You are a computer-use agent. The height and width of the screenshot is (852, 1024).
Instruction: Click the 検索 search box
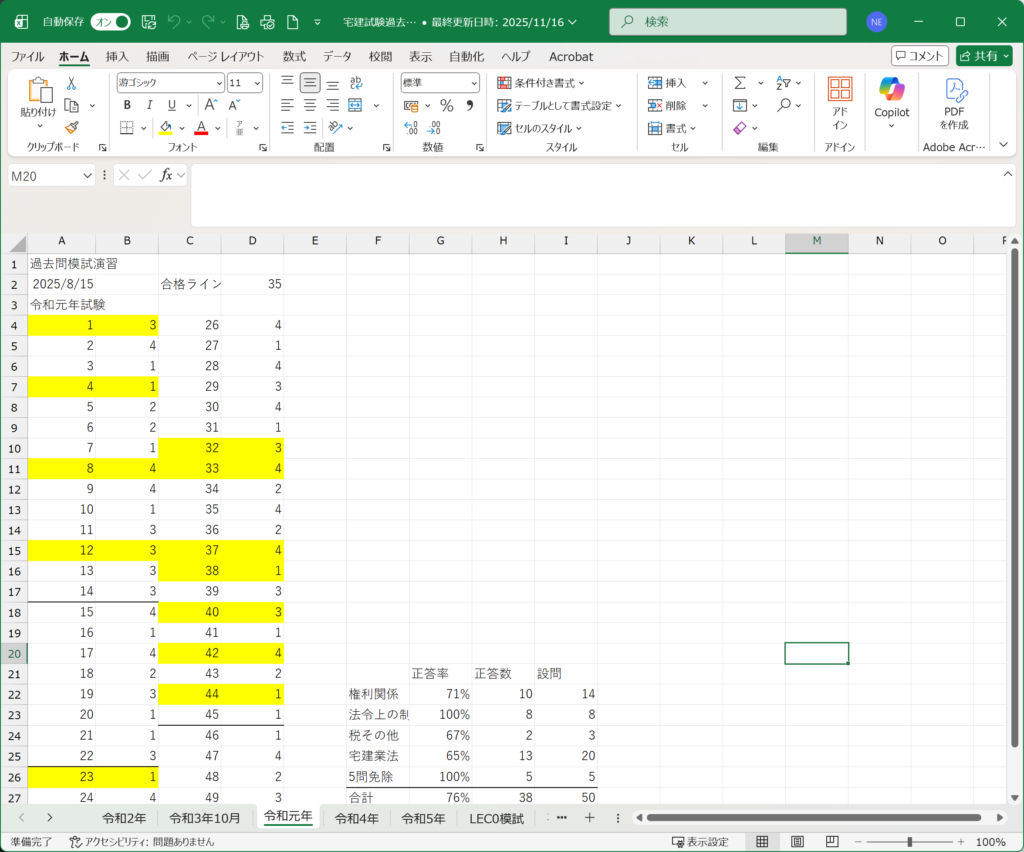[720, 21]
